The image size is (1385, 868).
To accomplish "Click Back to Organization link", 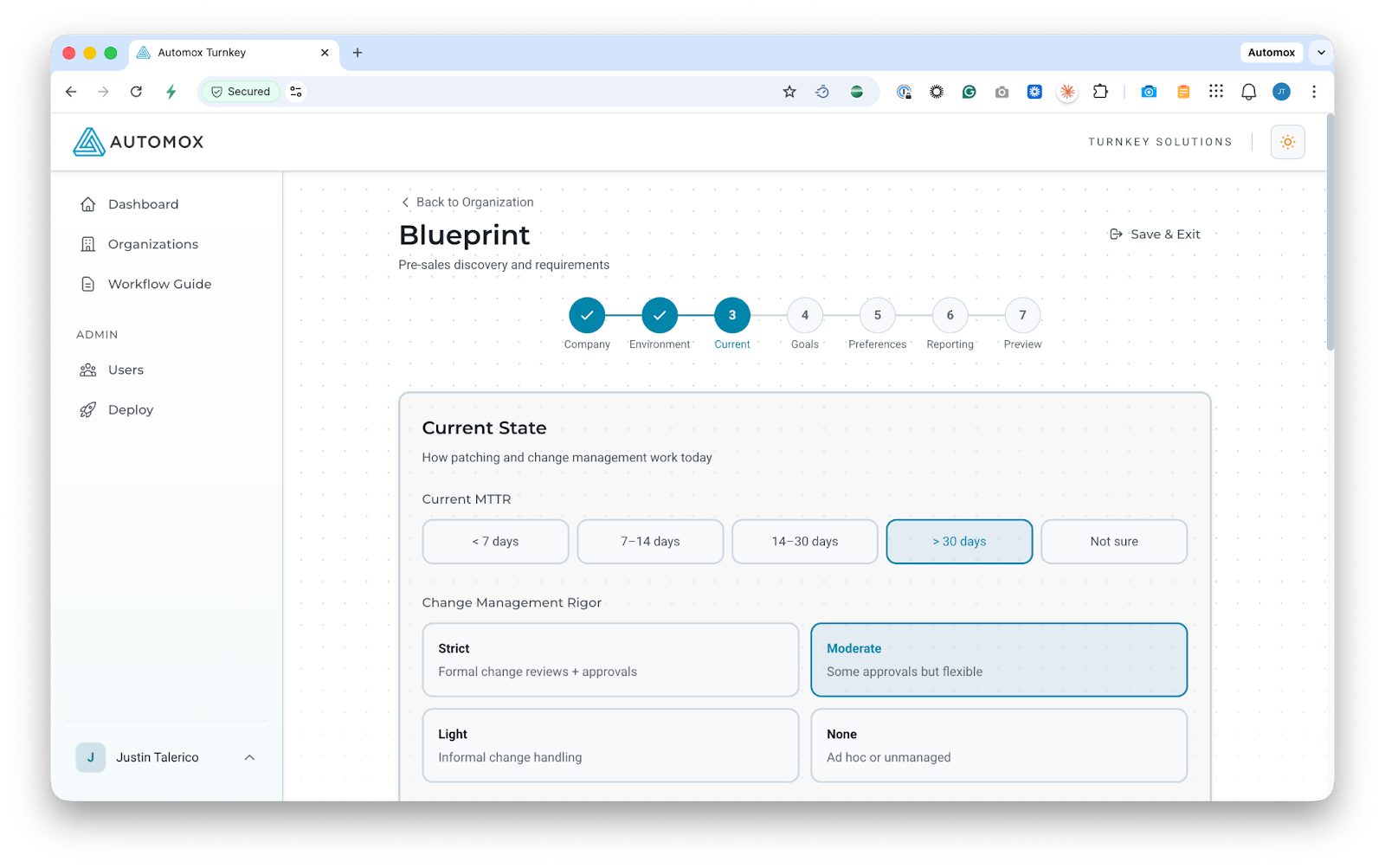I will pos(467,203).
